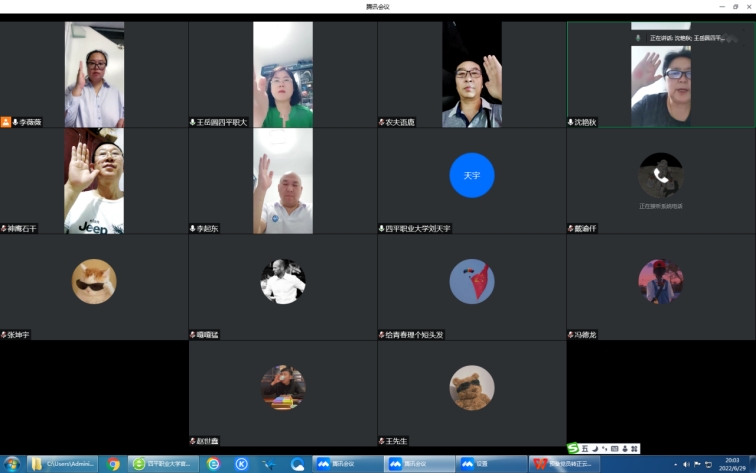
Task: Open the Action Center flag tray icon
Action: point(697,465)
